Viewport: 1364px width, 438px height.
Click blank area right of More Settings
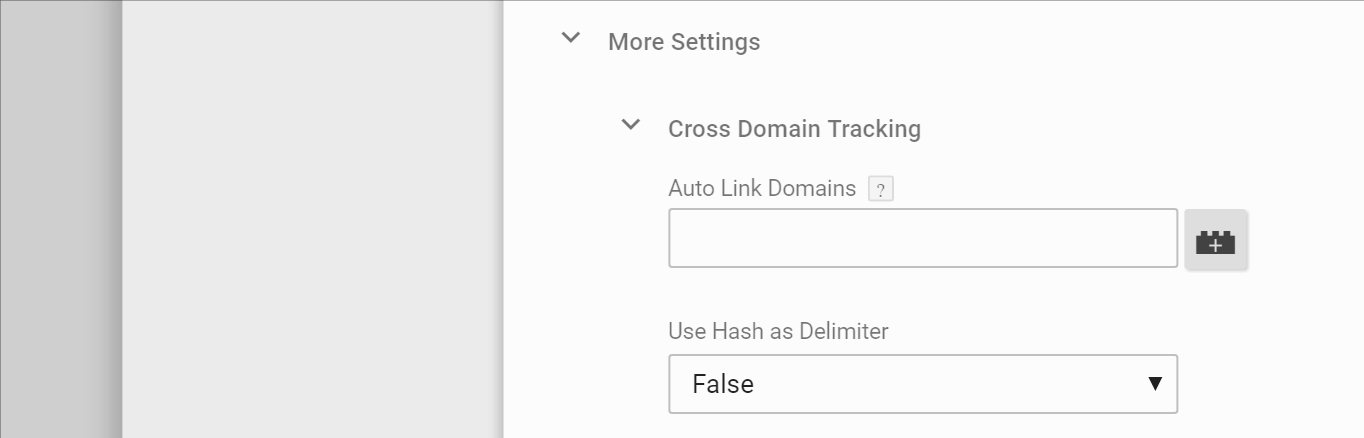[1050, 42]
